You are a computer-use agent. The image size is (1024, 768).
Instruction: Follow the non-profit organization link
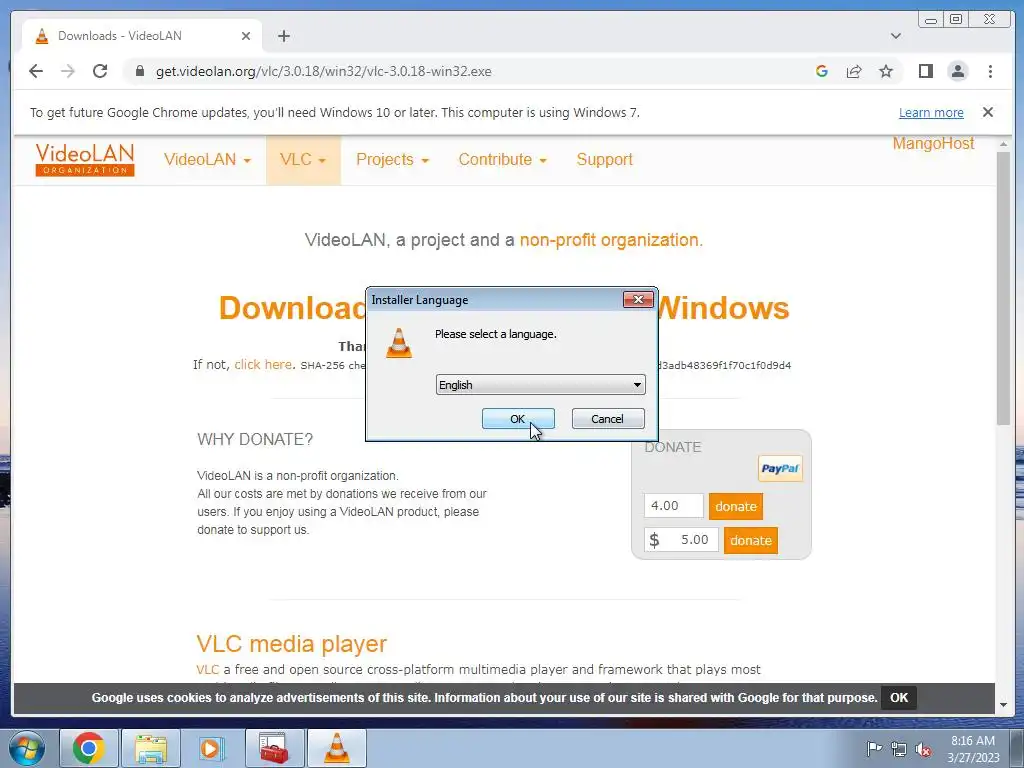coord(609,240)
